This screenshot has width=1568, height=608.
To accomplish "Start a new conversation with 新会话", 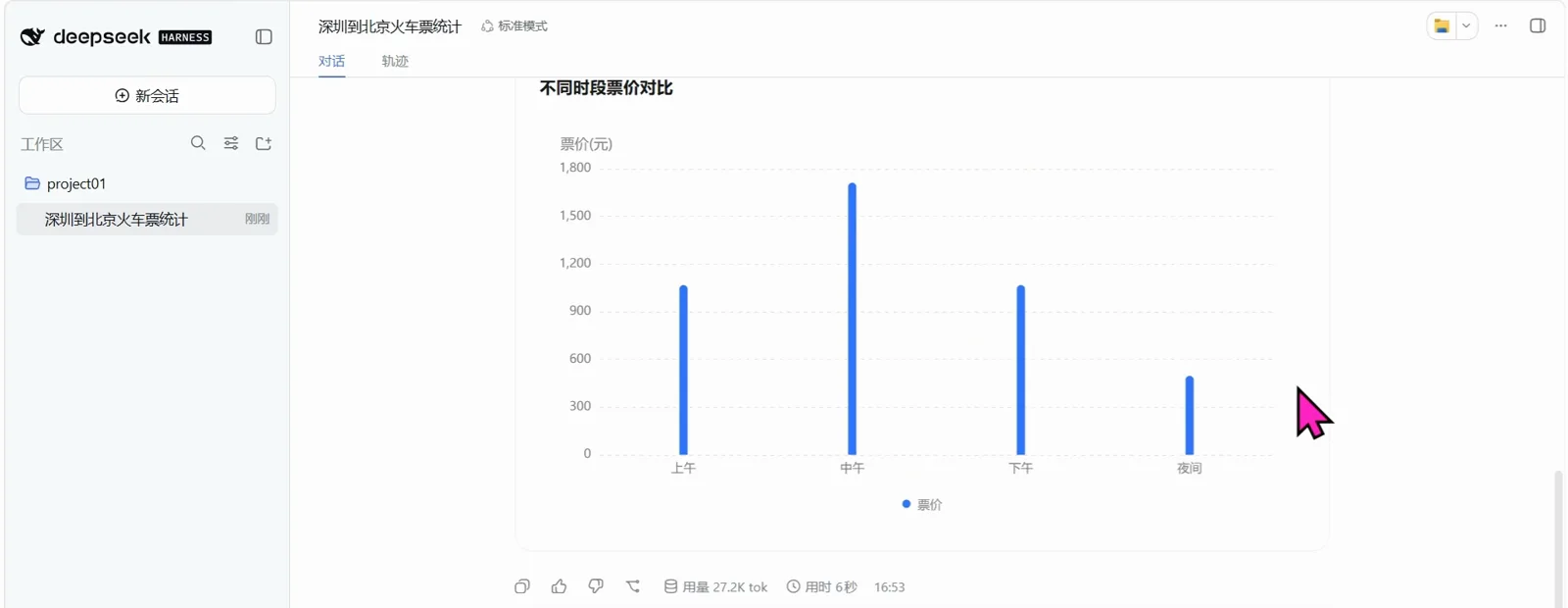I will (x=147, y=95).
